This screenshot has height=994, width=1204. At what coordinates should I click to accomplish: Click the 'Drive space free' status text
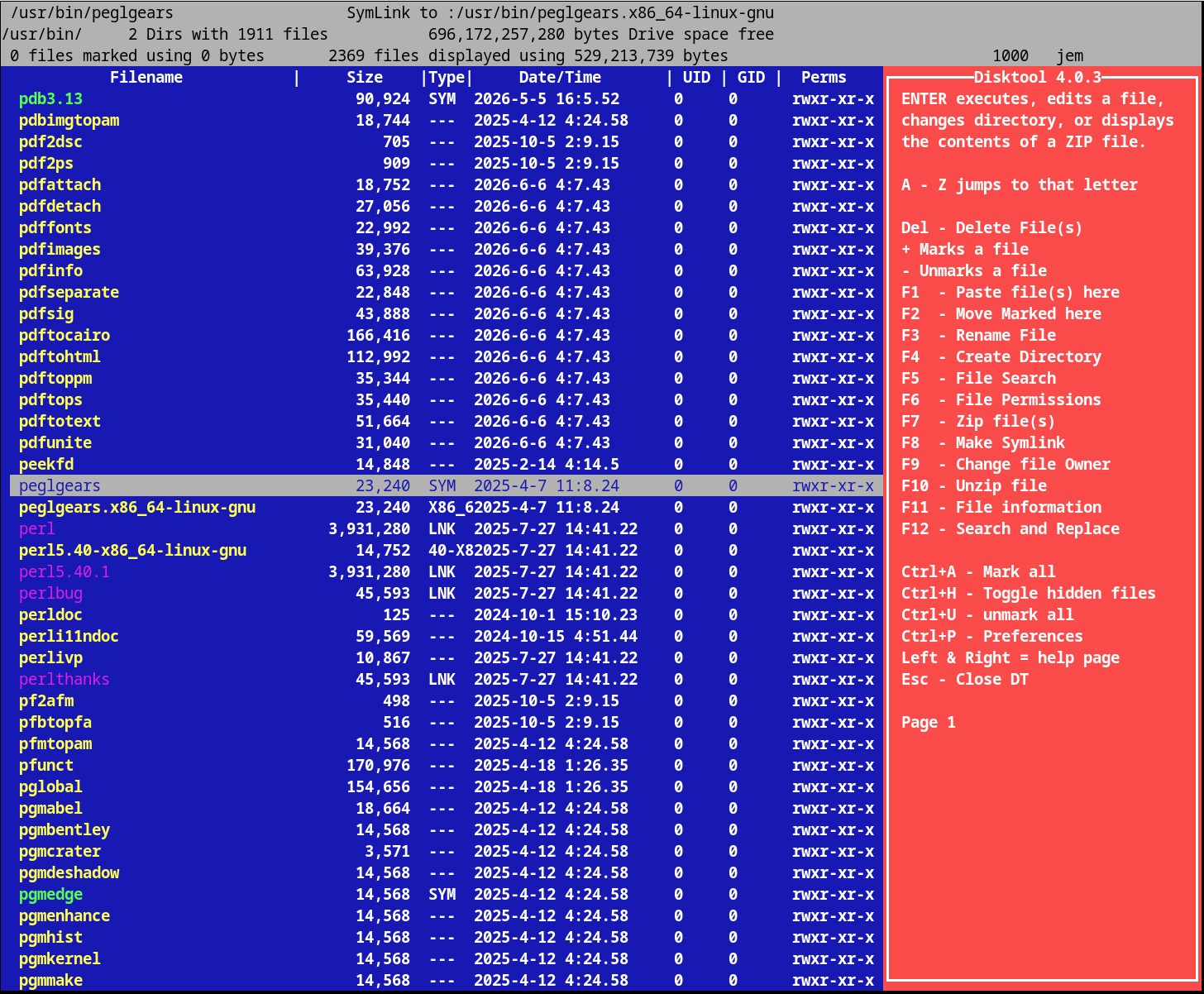pos(701,35)
